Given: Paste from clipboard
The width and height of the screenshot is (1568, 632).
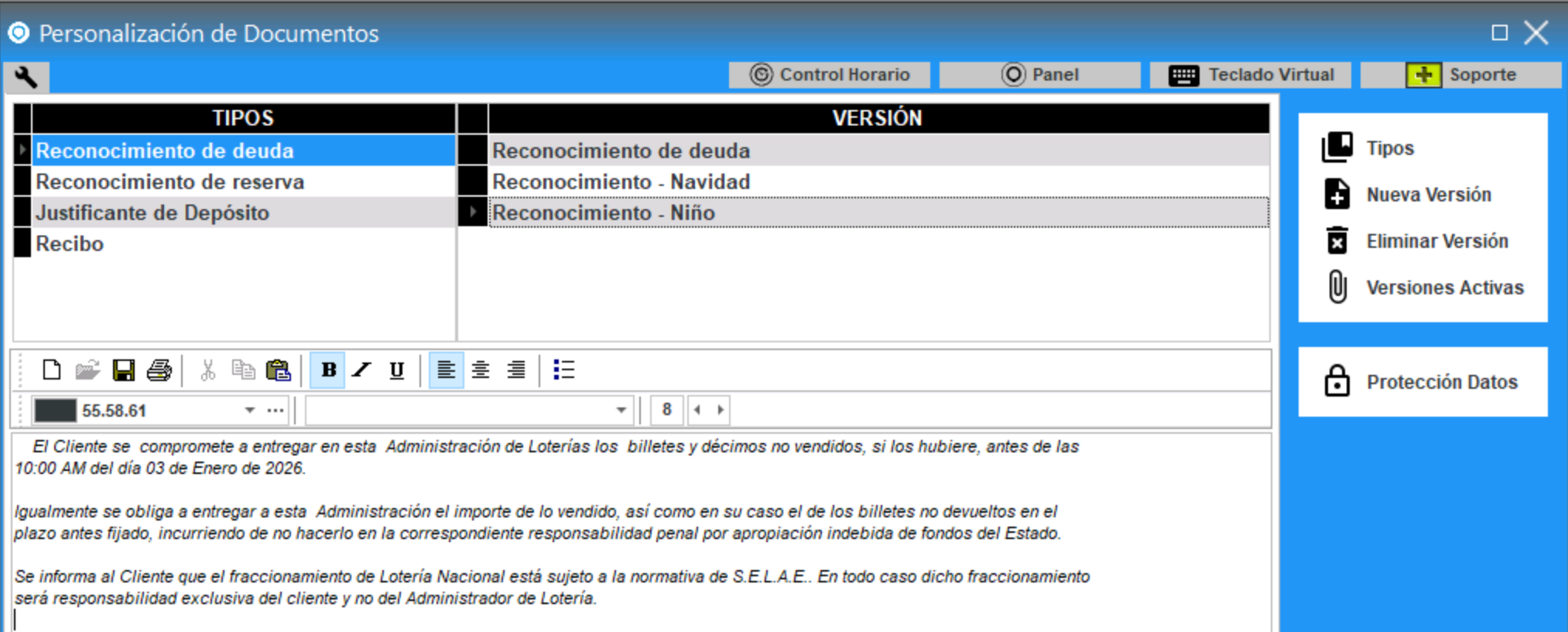Looking at the screenshot, I should coord(279,370).
